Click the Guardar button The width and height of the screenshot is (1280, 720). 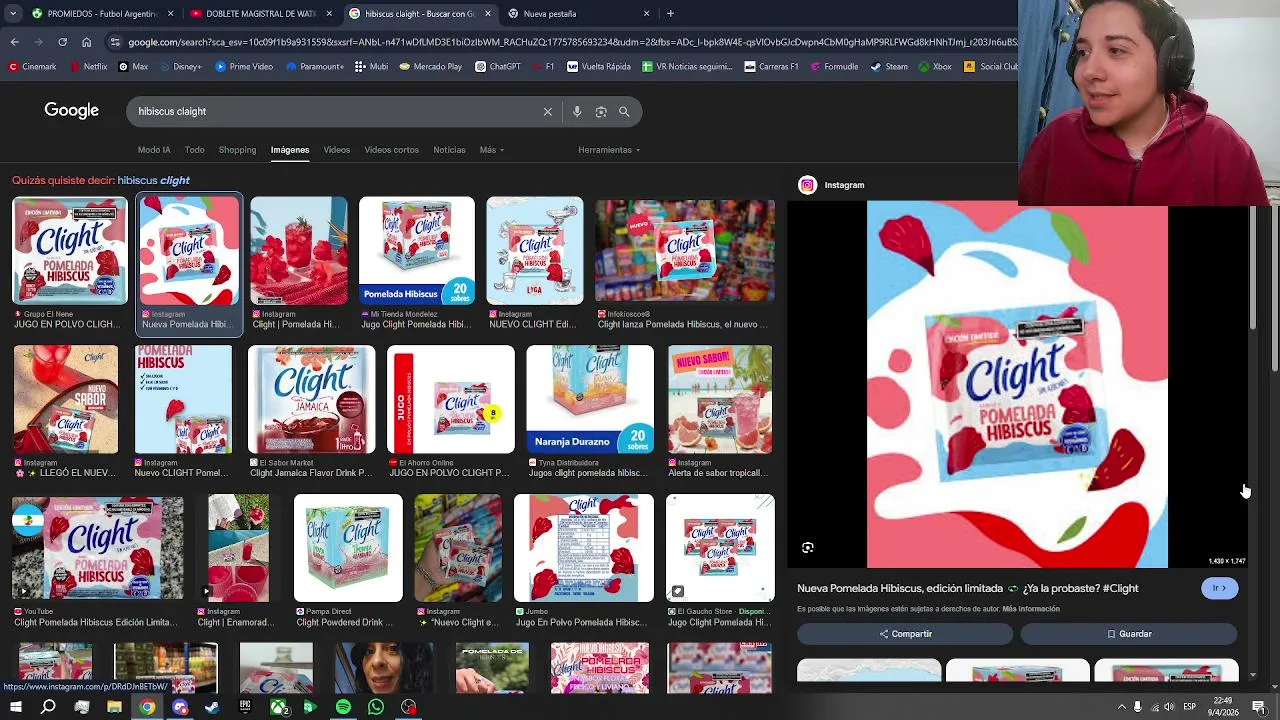pyautogui.click(x=1129, y=634)
